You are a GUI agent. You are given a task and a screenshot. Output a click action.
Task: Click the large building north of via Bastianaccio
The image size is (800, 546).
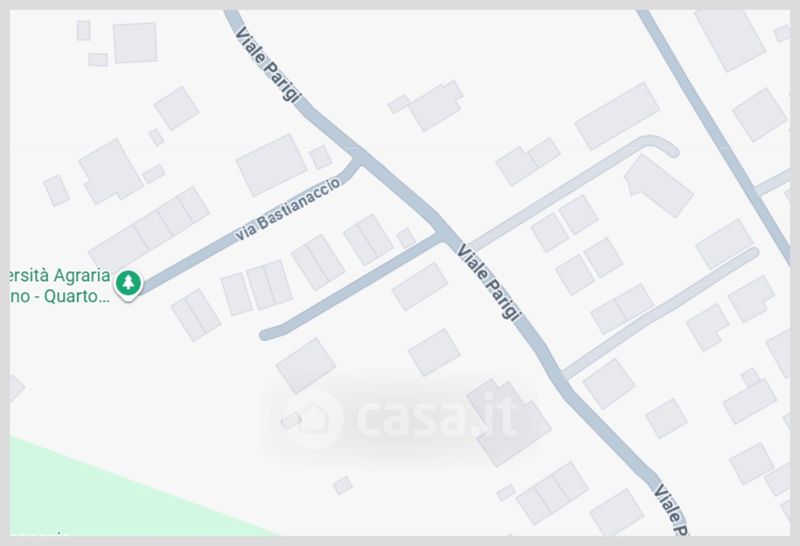click(x=271, y=164)
